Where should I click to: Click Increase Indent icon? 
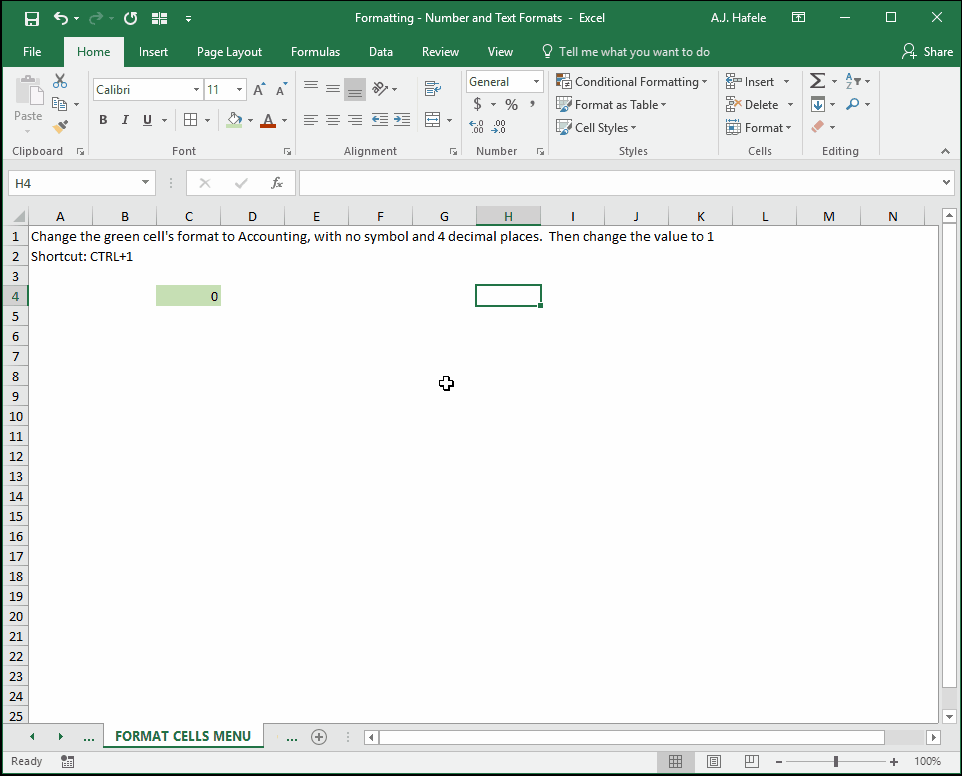(402, 120)
